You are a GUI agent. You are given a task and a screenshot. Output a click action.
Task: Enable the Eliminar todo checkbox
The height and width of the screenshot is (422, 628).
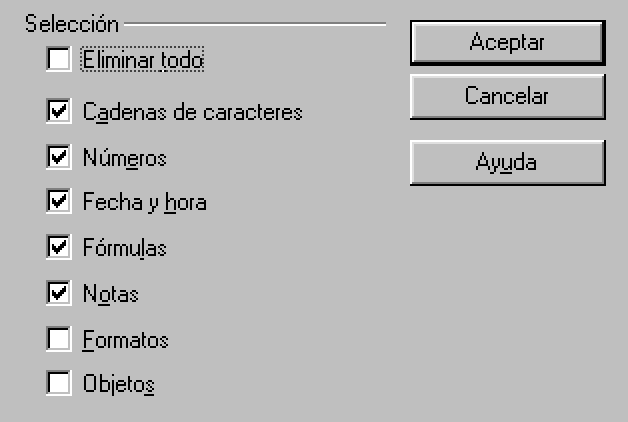click(59, 61)
